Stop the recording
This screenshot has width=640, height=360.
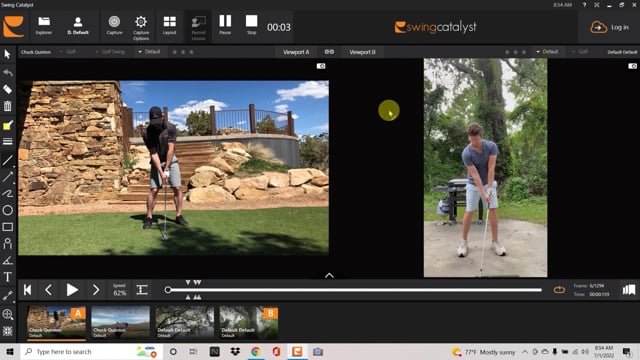(251, 25)
